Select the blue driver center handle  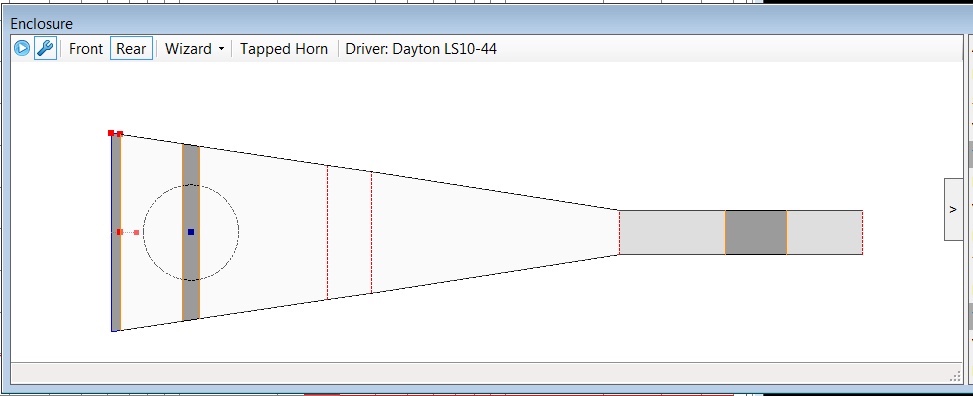point(191,232)
